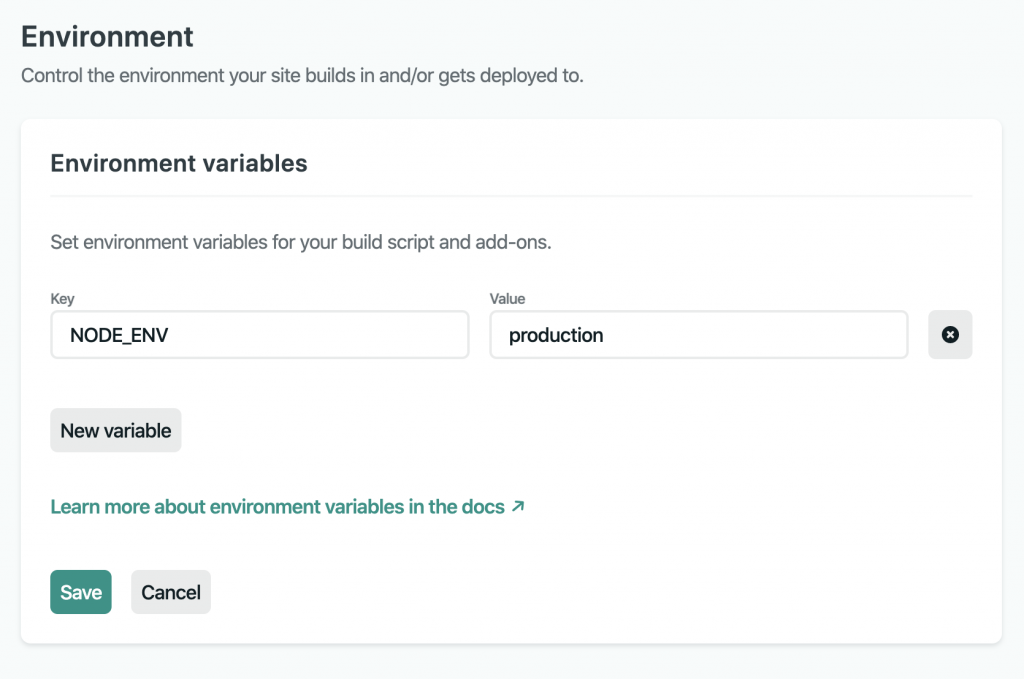Click the 'Control the environment' subtitle text
The height and width of the screenshot is (679, 1024).
point(302,76)
